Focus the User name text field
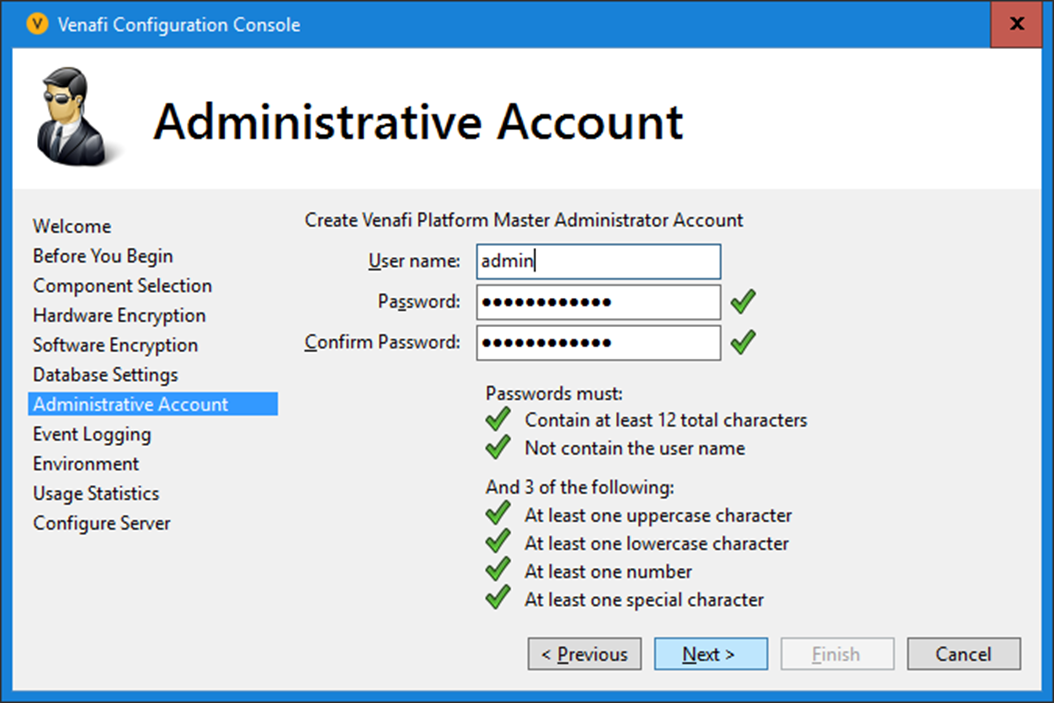Screen dimensions: 1054x703 click(x=598, y=261)
